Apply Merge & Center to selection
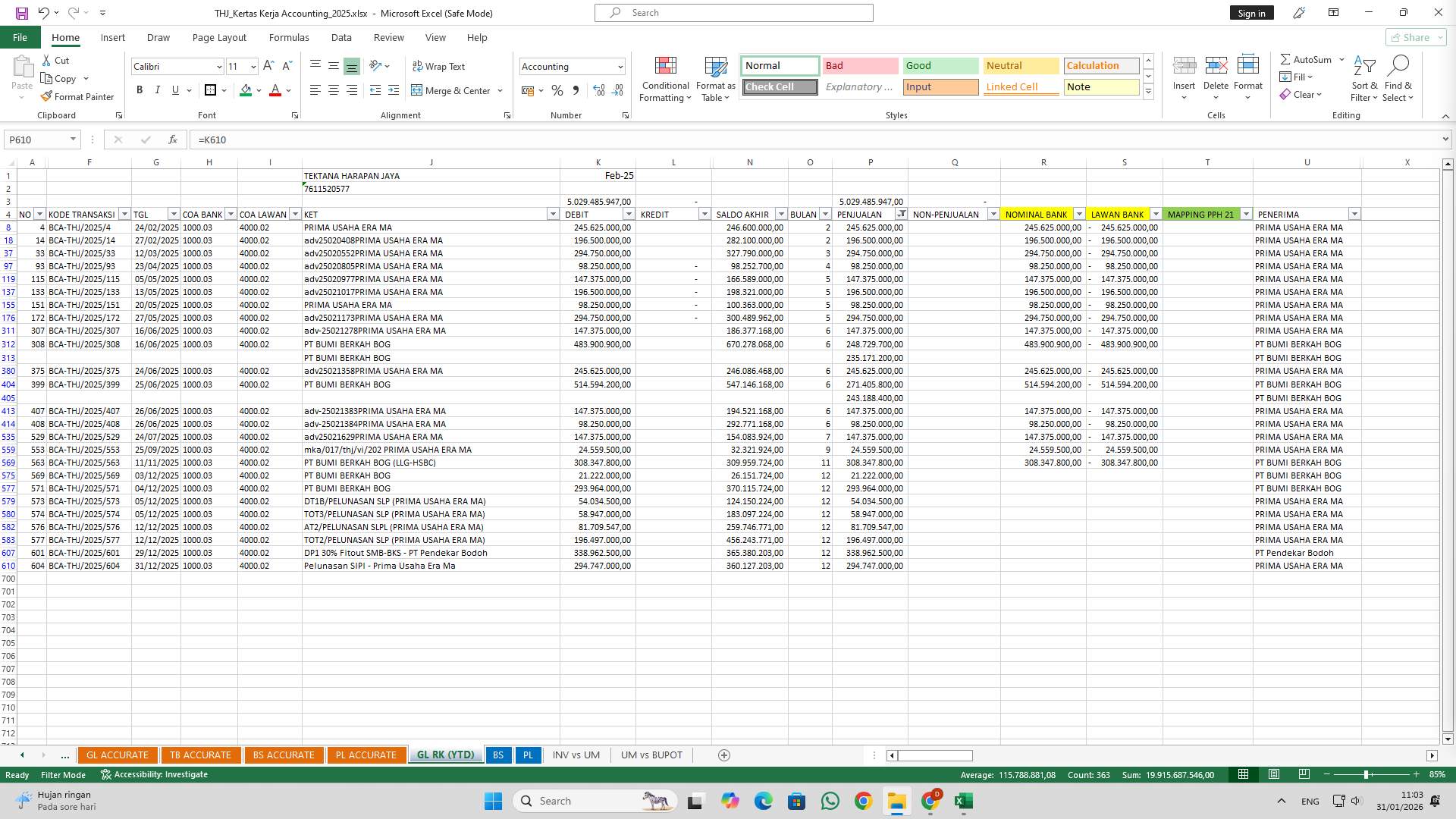Viewport: 1456px width, 819px height. coord(453,90)
